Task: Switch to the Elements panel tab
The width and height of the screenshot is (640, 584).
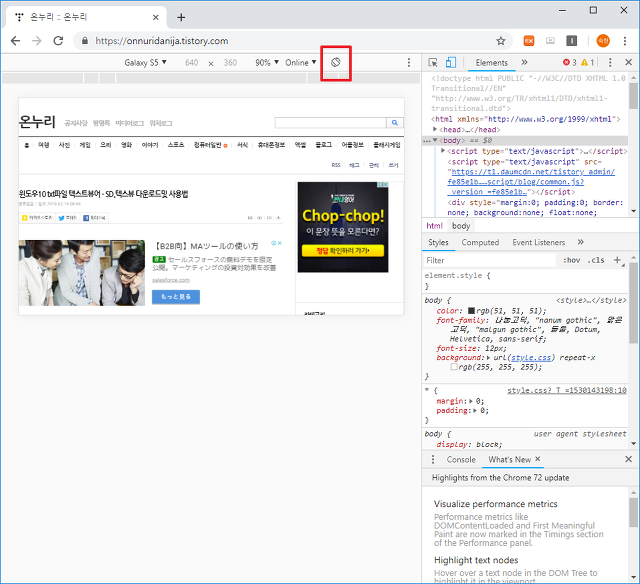Action: coord(491,62)
